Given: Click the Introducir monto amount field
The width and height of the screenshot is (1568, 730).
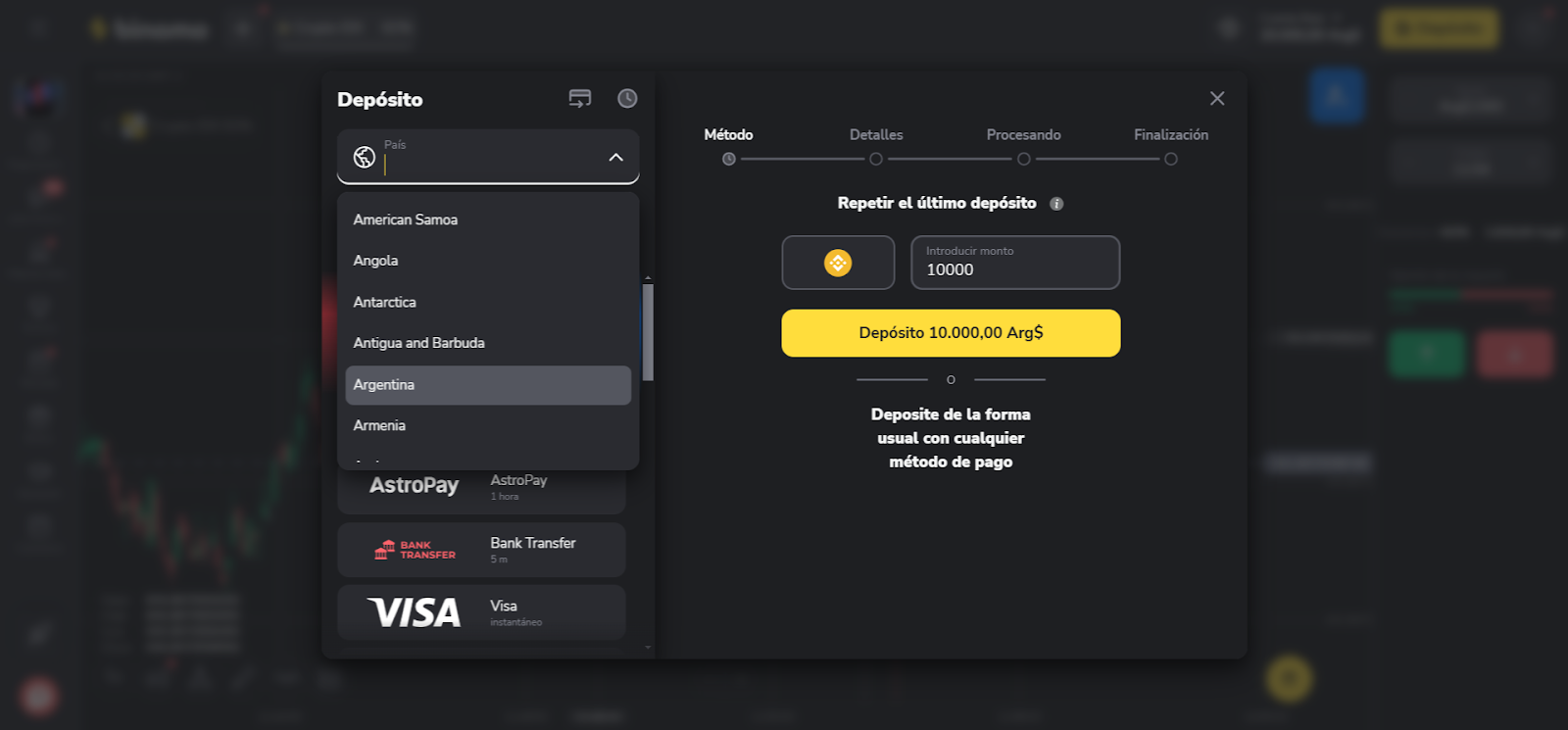Looking at the screenshot, I should point(1015,263).
